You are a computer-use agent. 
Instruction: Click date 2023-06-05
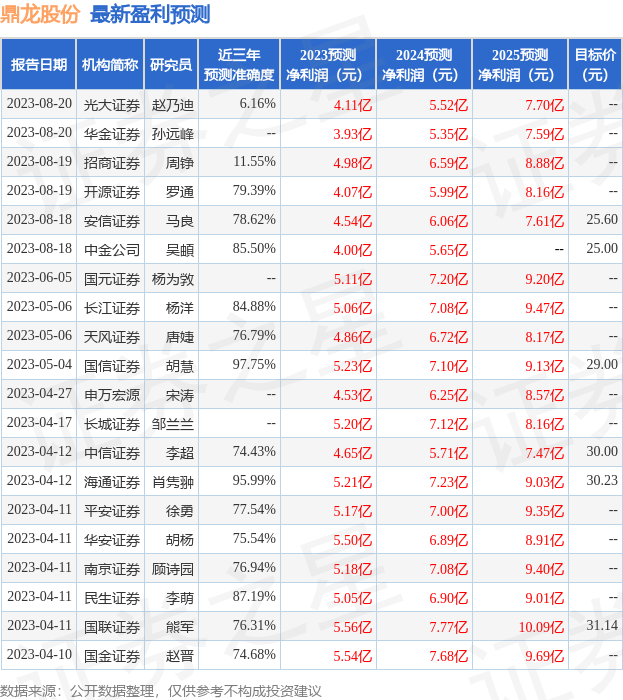click(39, 277)
